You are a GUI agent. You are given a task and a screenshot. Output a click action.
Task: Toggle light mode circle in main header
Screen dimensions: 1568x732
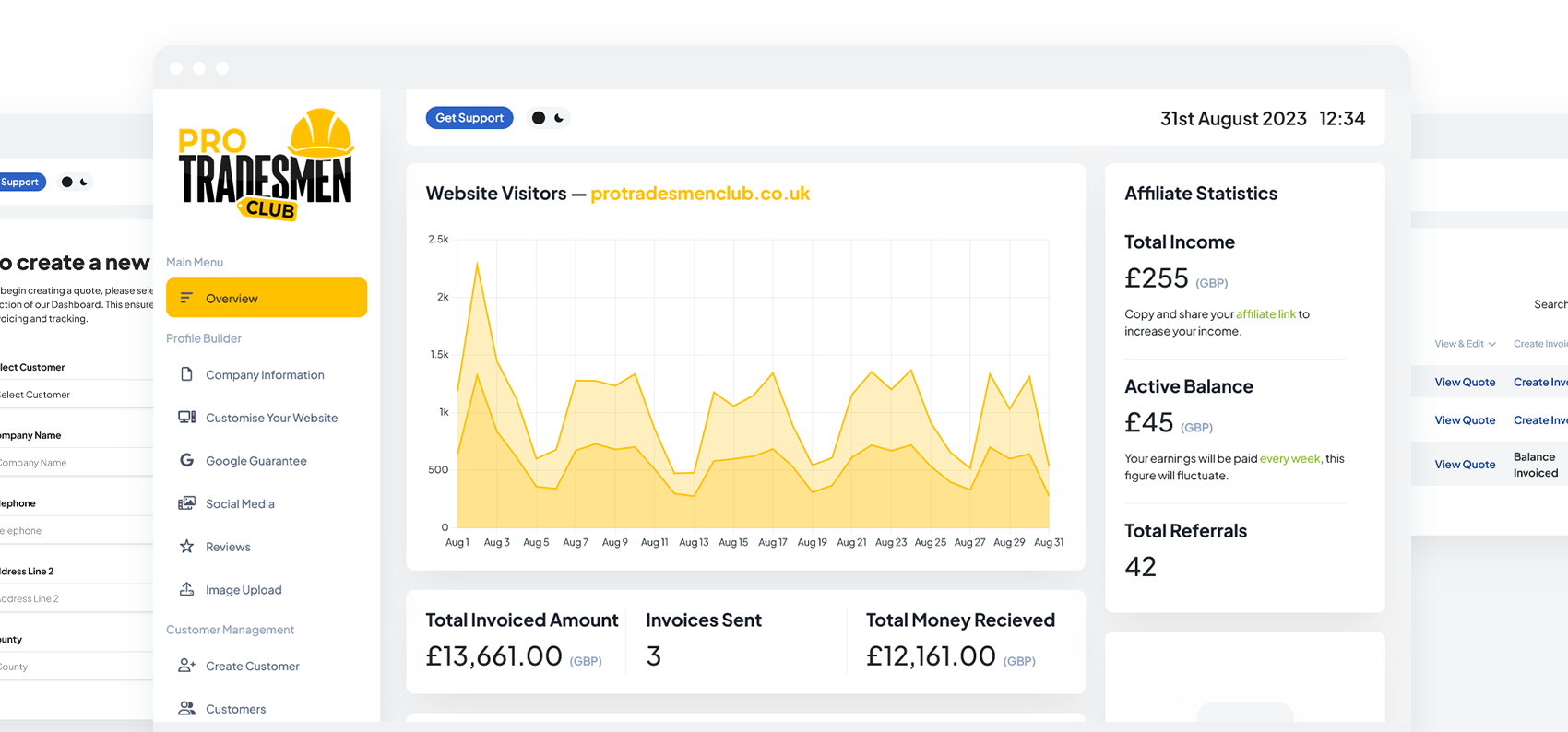(x=539, y=118)
